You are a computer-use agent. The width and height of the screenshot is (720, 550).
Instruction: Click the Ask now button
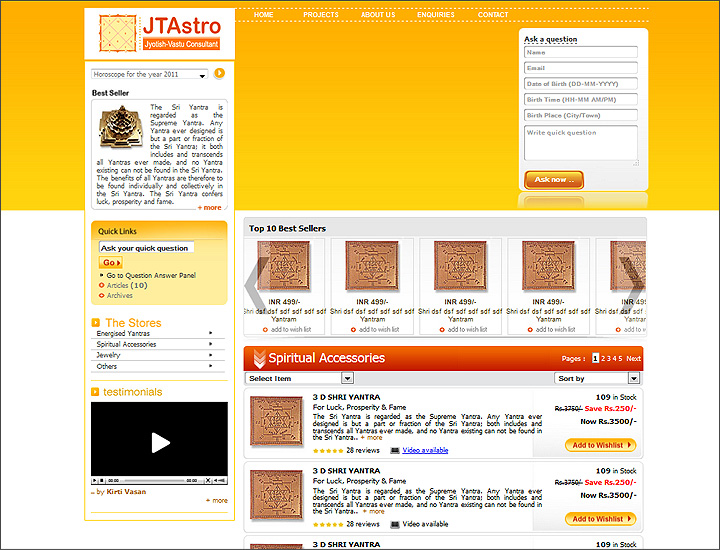[554, 180]
